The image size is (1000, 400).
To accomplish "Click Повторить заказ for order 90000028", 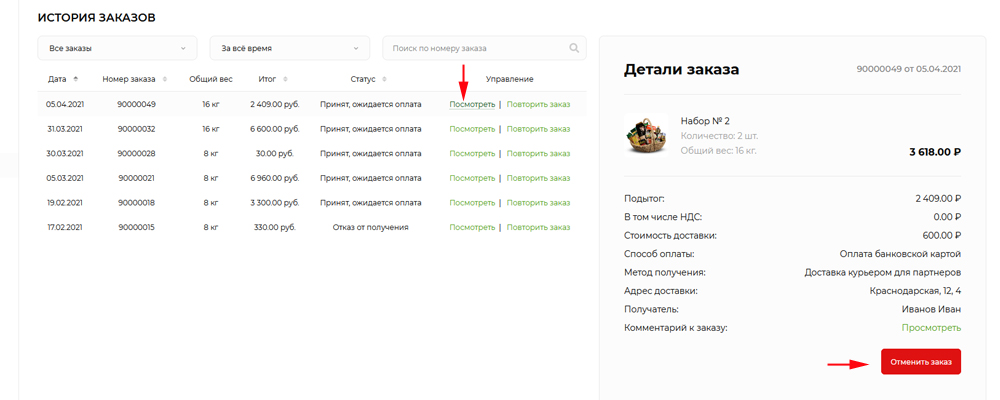I will [x=538, y=153].
